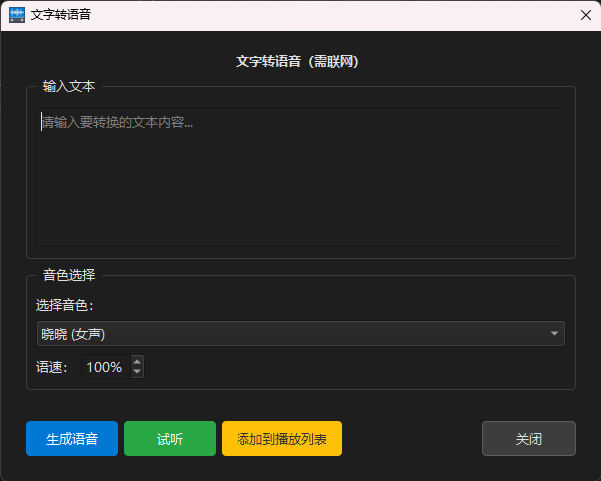This screenshot has width=601, height=481.
Task: Click the empty space between 添加到播放列表 and 关闭
Action: point(412,438)
